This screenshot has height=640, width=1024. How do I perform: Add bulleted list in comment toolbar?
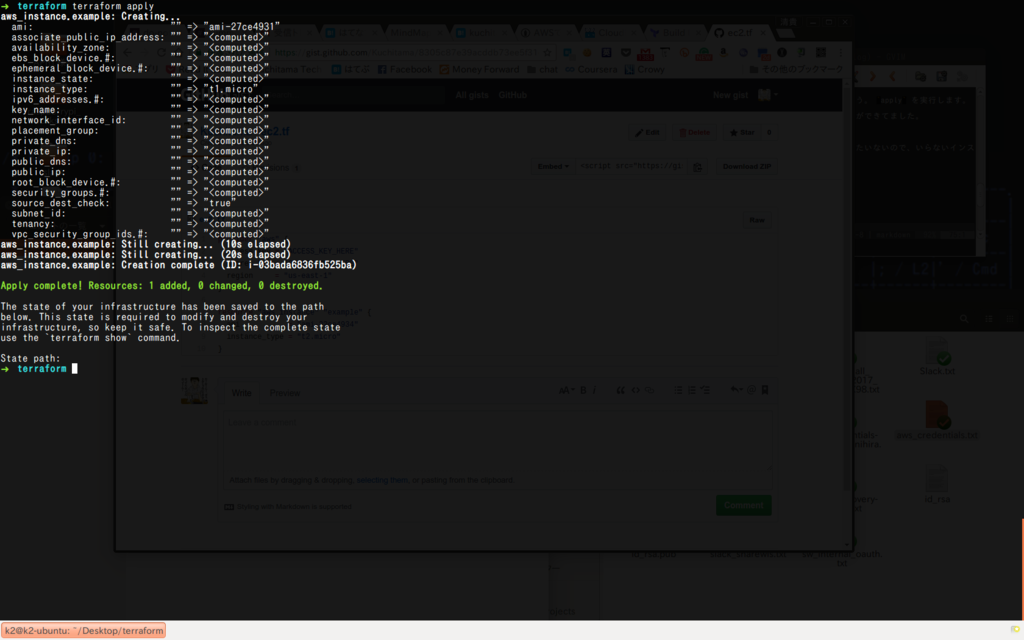(x=678, y=391)
